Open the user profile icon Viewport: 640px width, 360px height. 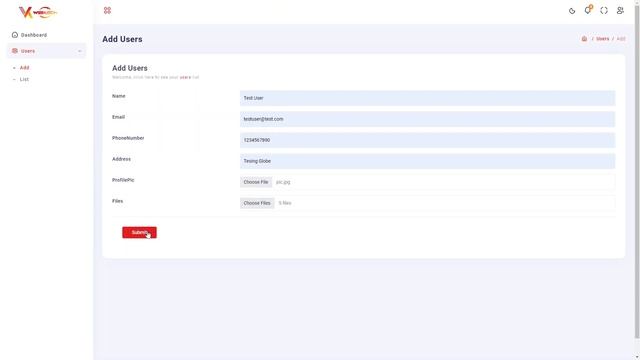(x=620, y=11)
